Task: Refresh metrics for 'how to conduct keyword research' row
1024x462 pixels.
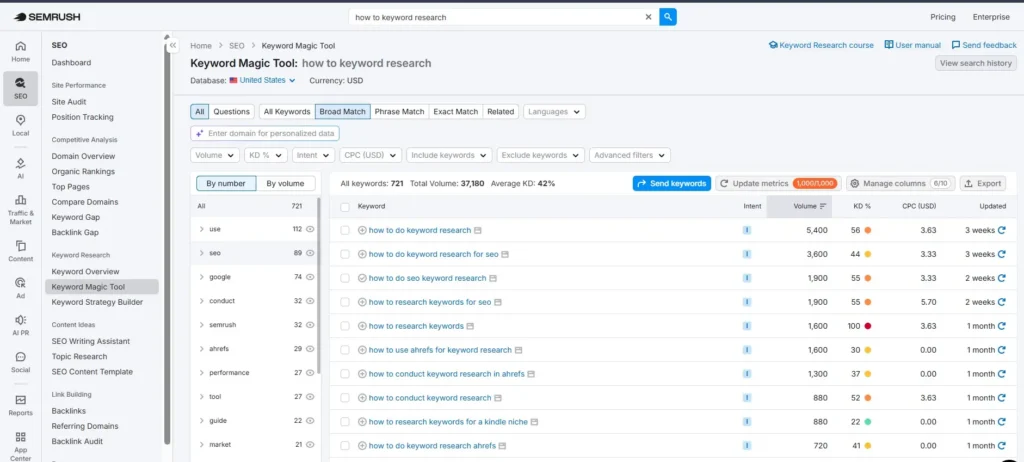Action: coord(1002,397)
